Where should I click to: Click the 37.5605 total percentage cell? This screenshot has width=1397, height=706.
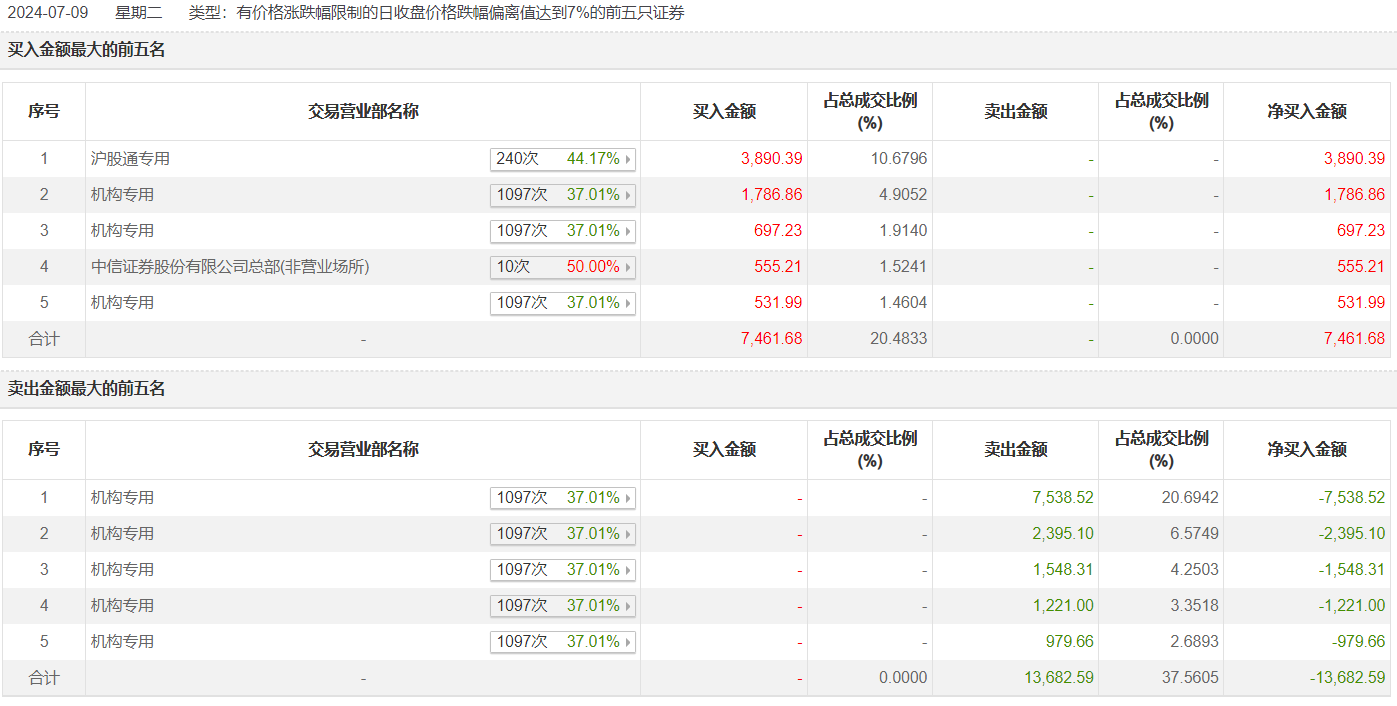point(1190,678)
